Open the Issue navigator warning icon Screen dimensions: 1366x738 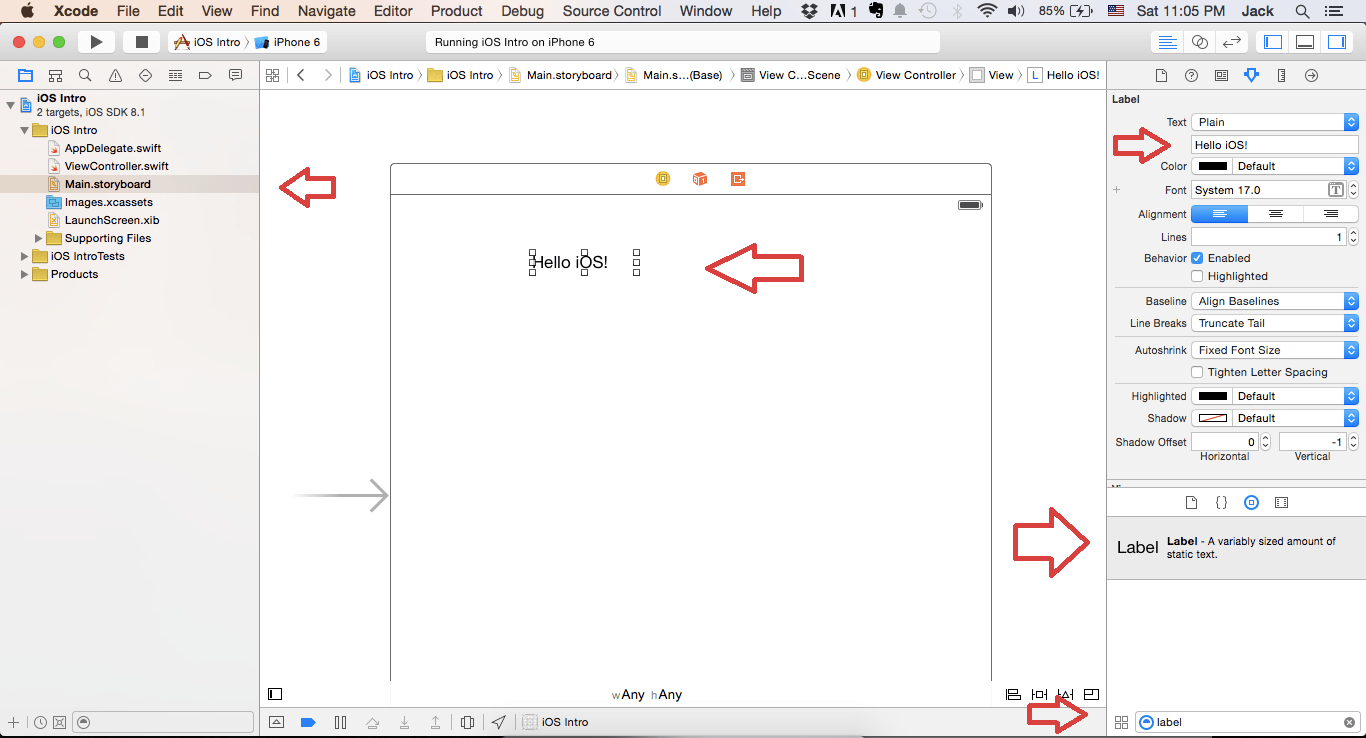point(116,75)
